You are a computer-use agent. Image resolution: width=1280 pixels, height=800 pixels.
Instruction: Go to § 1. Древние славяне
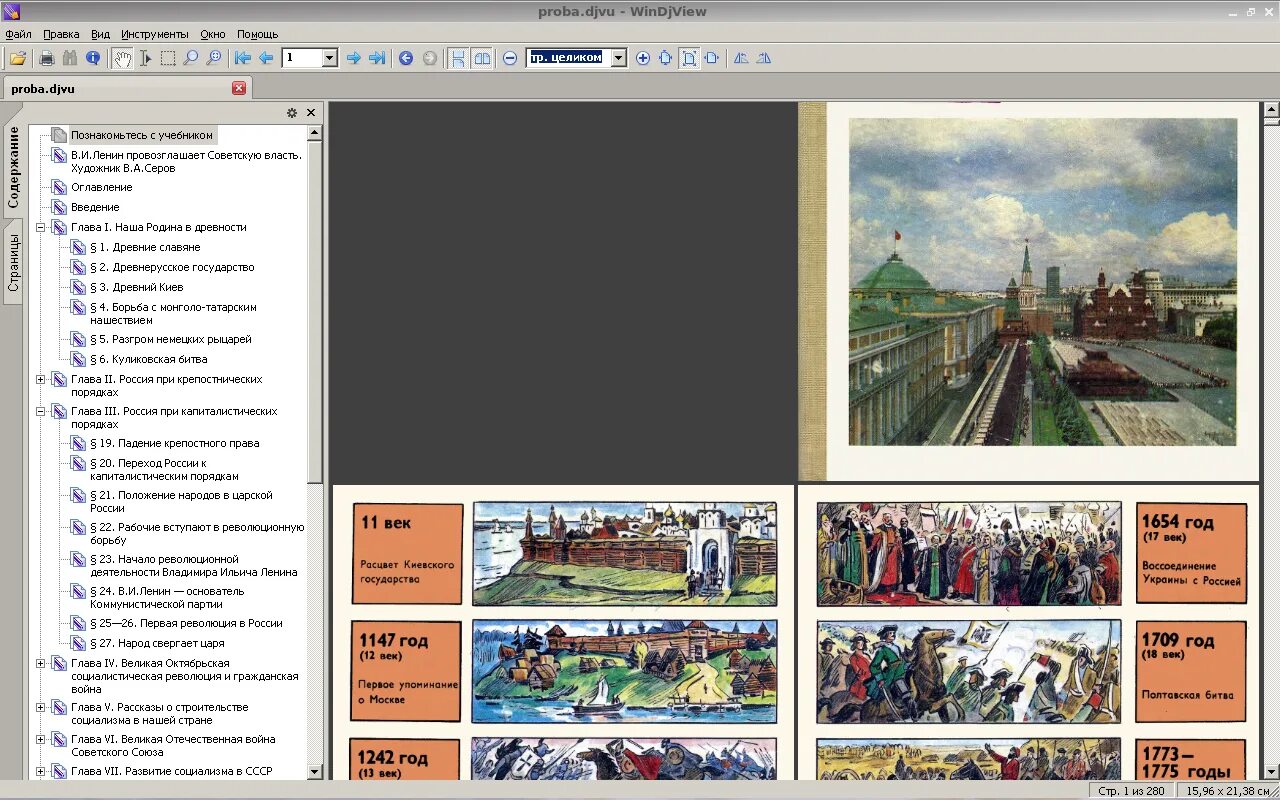pyautogui.click(x=145, y=247)
